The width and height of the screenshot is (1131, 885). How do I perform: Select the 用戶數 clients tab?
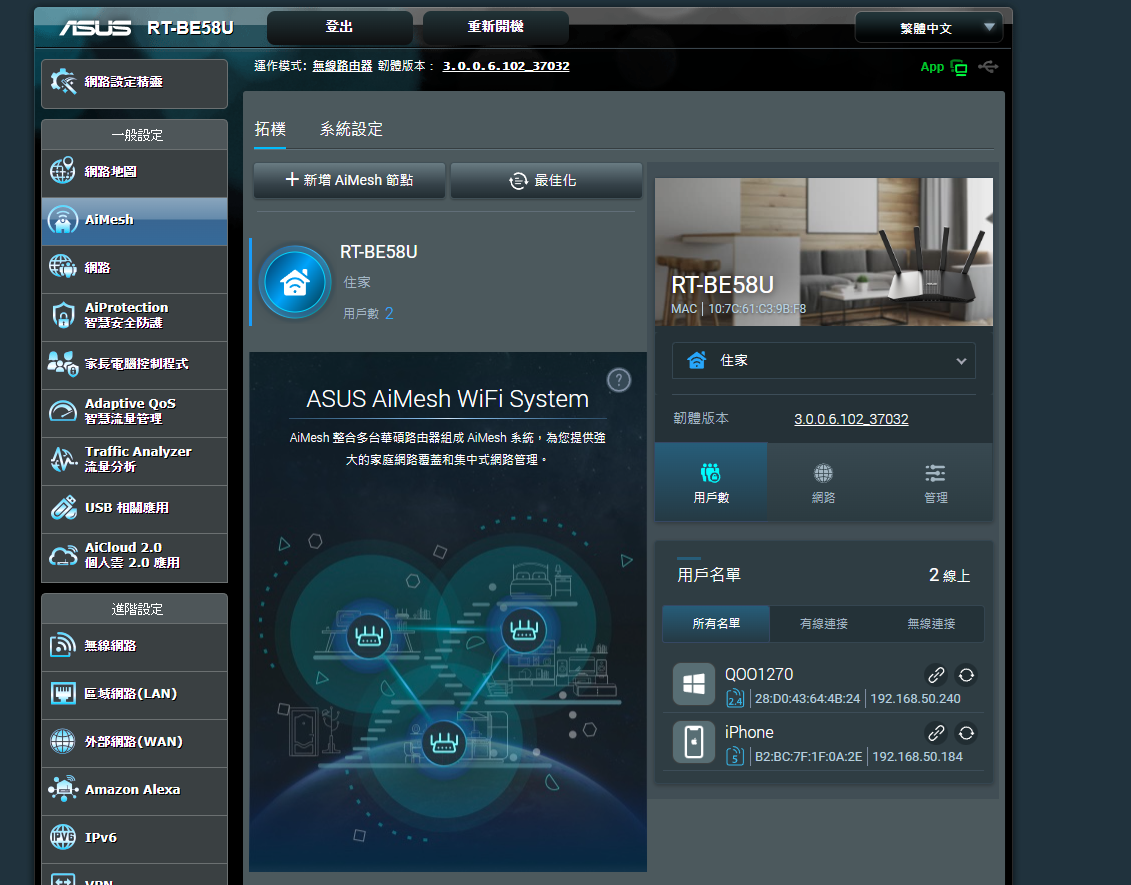coord(711,482)
